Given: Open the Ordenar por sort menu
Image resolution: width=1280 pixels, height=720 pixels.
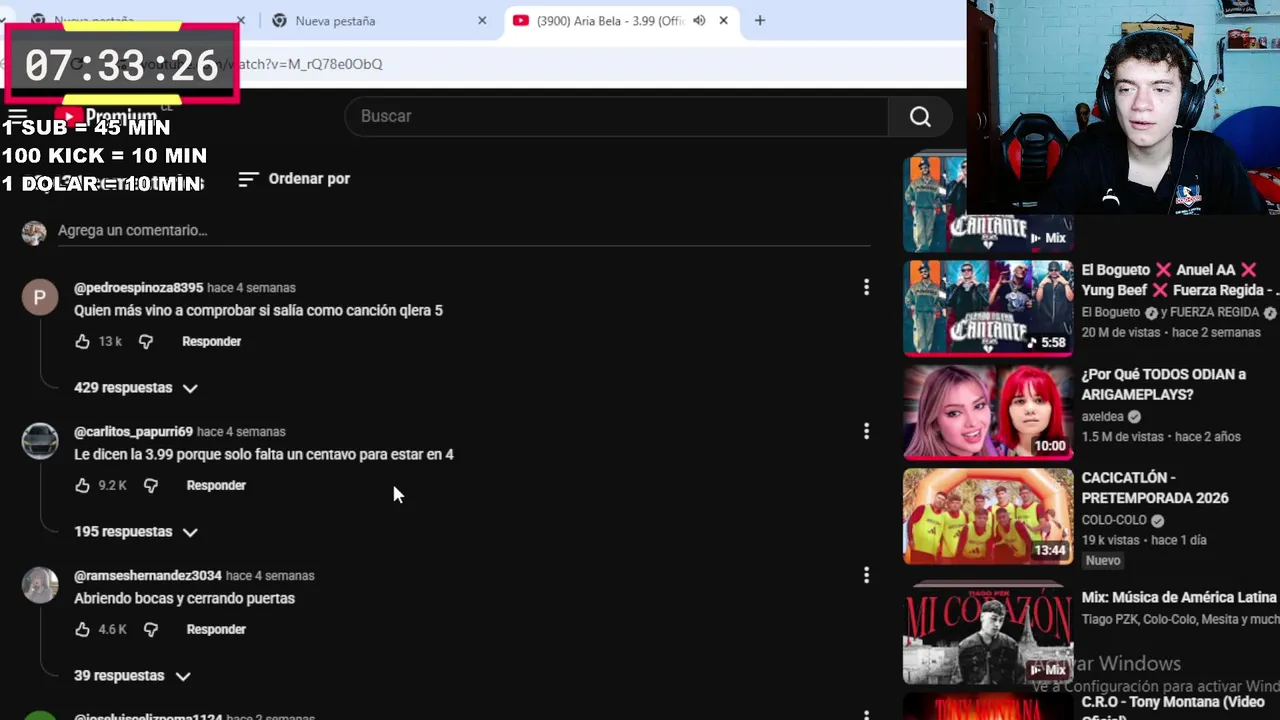Looking at the screenshot, I should point(294,179).
